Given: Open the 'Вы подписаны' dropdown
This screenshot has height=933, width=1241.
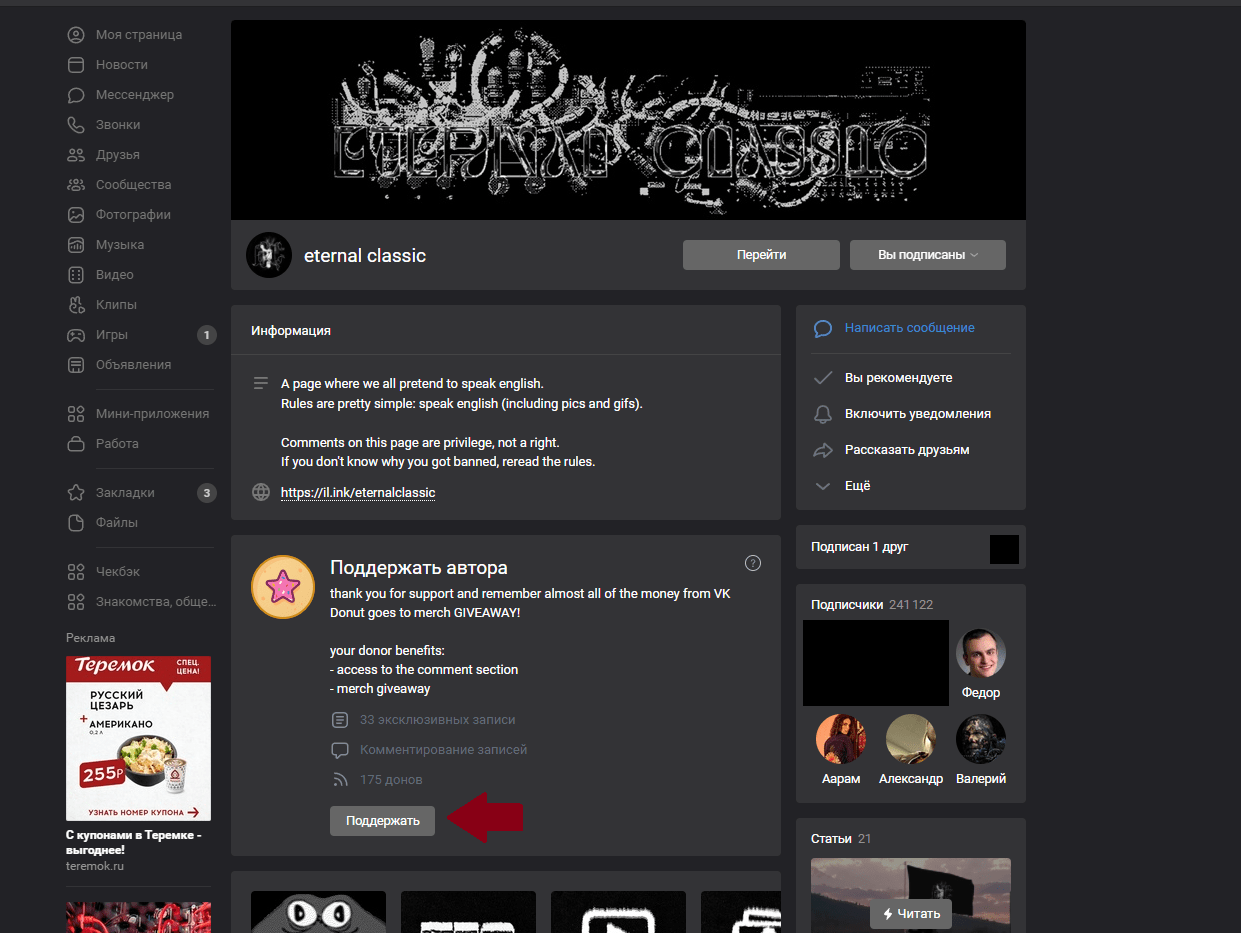Looking at the screenshot, I should pos(927,255).
